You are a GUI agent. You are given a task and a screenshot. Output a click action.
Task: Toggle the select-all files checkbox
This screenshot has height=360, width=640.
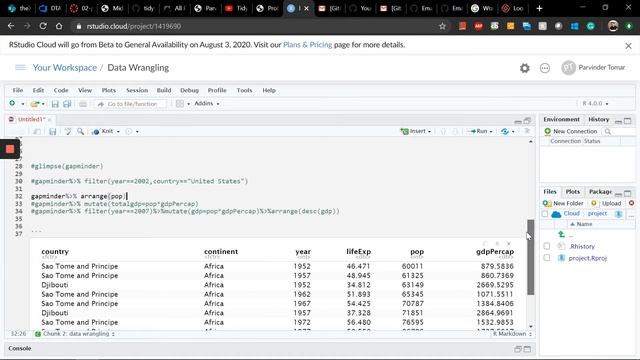545,214
